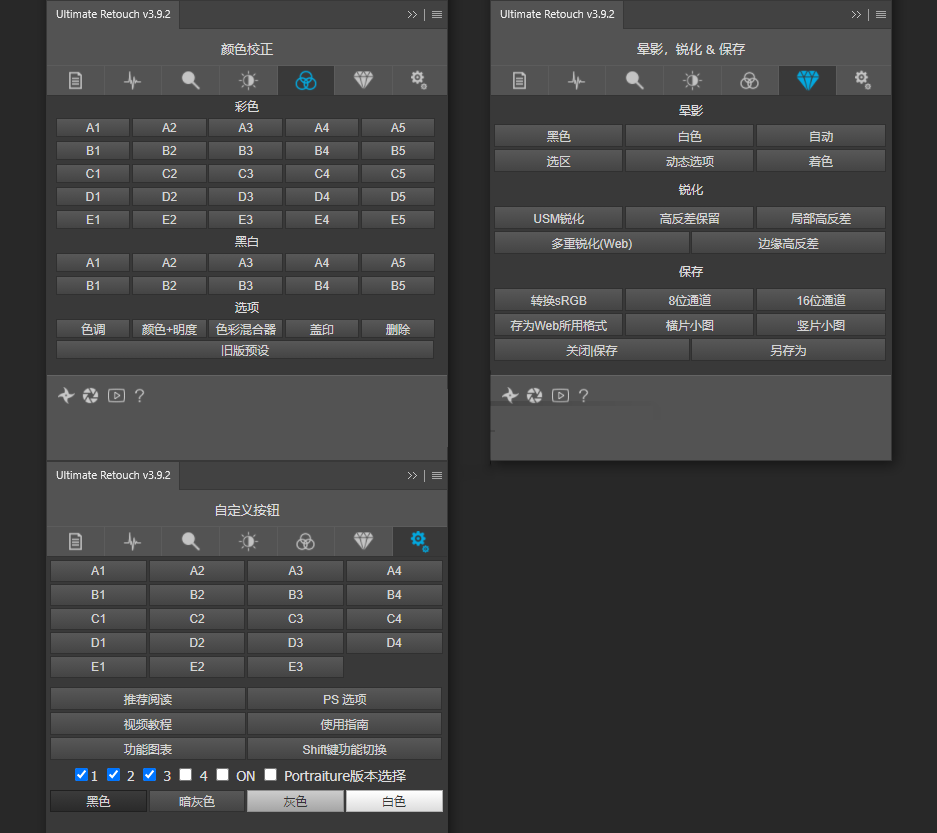Image resolution: width=937 pixels, height=833 pixels.
Task: Click the Ultimate Retouch v3.9.2 tab above 晕影
Action: tap(556, 14)
